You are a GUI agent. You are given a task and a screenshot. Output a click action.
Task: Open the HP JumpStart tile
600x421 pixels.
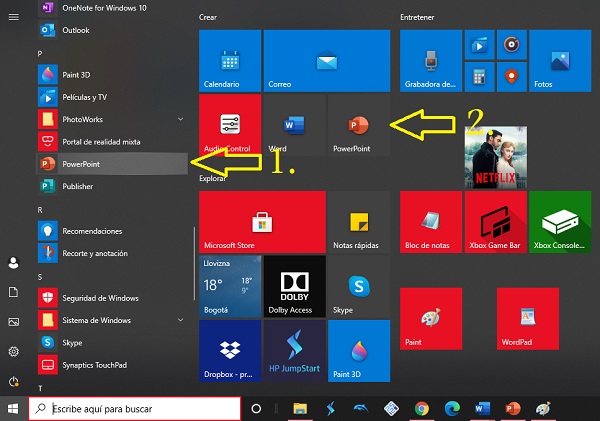[294, 351]
